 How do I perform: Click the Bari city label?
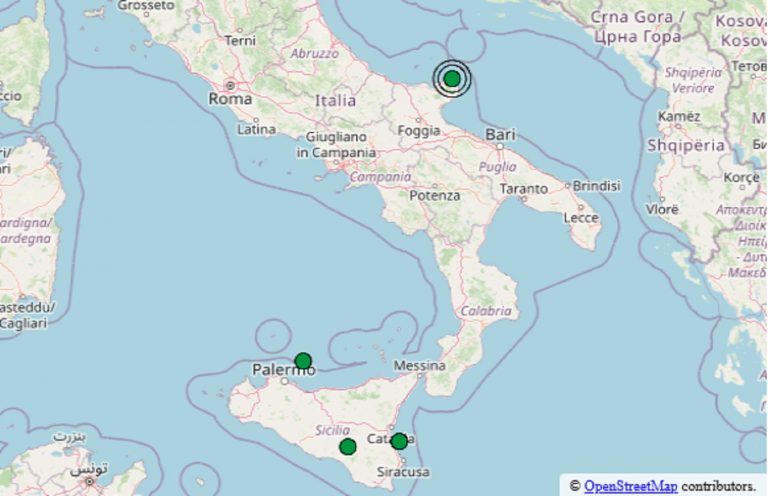(499, 134)
